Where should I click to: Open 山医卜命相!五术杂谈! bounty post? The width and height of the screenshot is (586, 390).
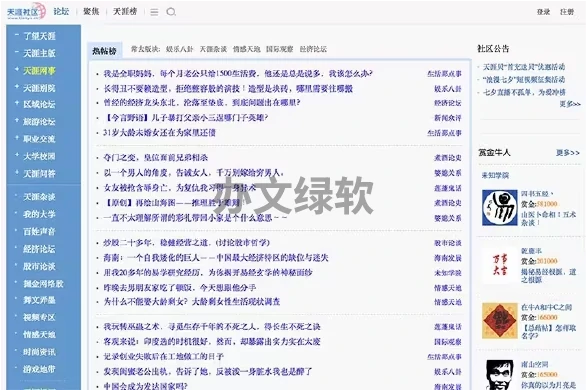[548, 219]
